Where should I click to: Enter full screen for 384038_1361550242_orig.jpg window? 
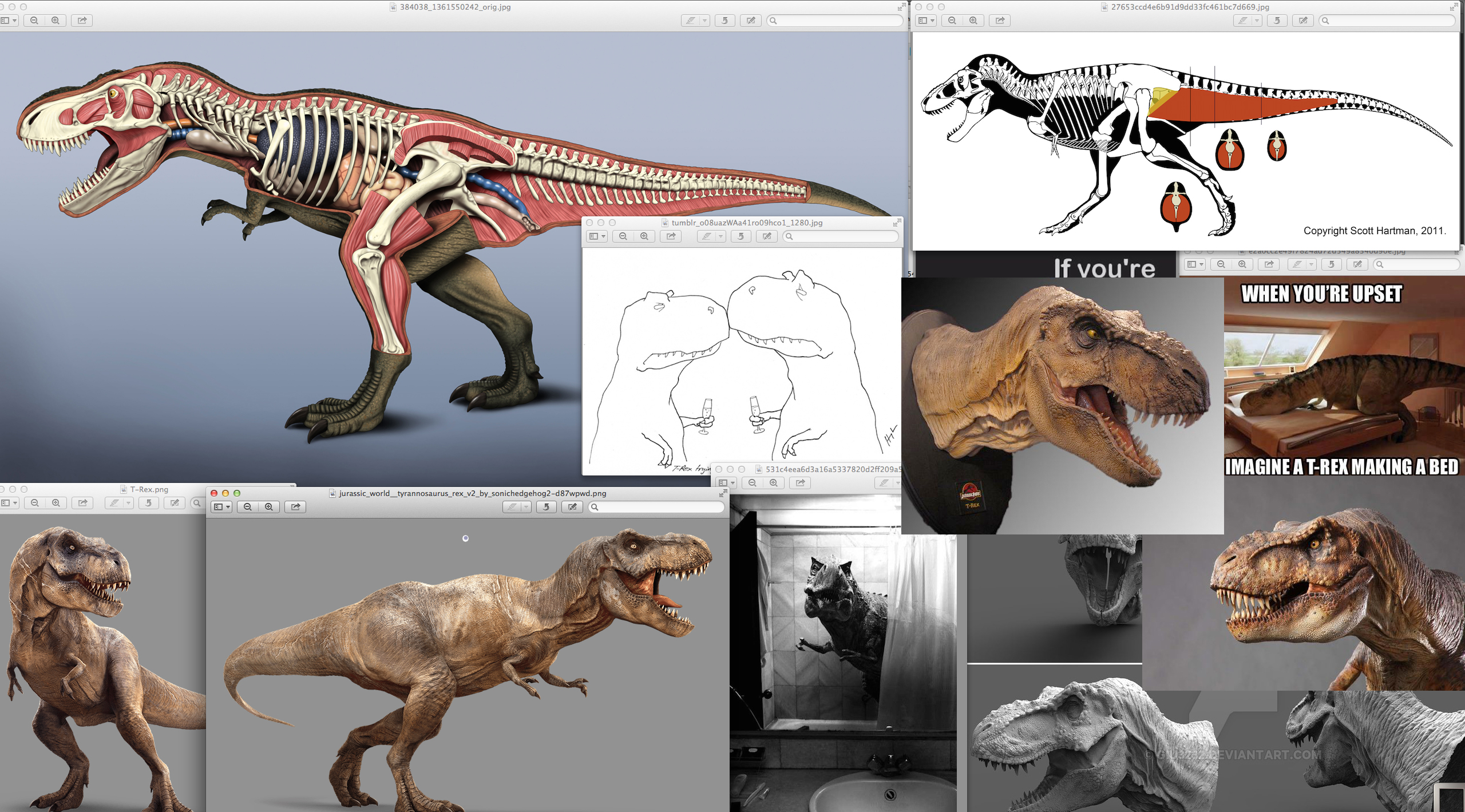pos(901,7)
